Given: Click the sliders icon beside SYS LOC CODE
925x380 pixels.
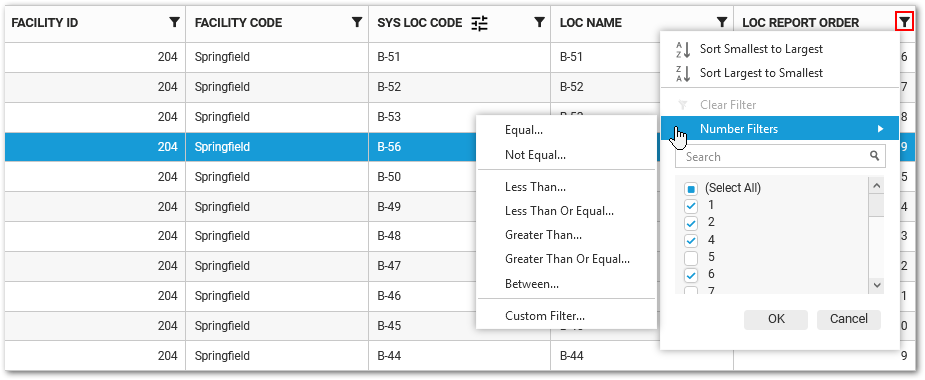Looking at the screenshot, I should click(x=480, y=23).
